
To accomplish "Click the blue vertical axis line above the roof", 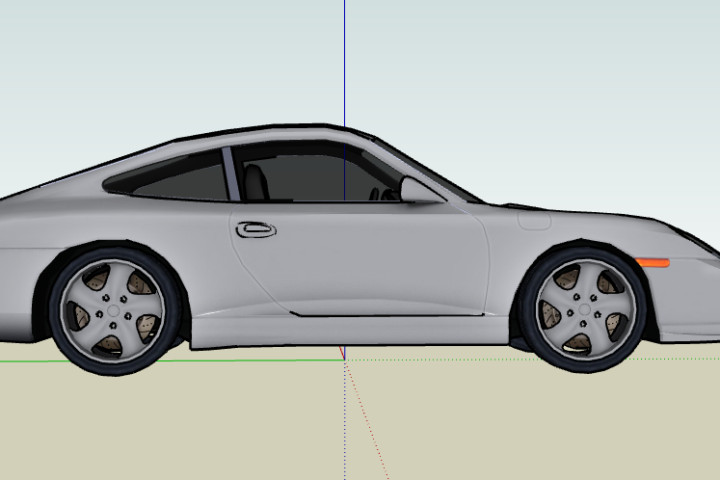I will [344, 63].
